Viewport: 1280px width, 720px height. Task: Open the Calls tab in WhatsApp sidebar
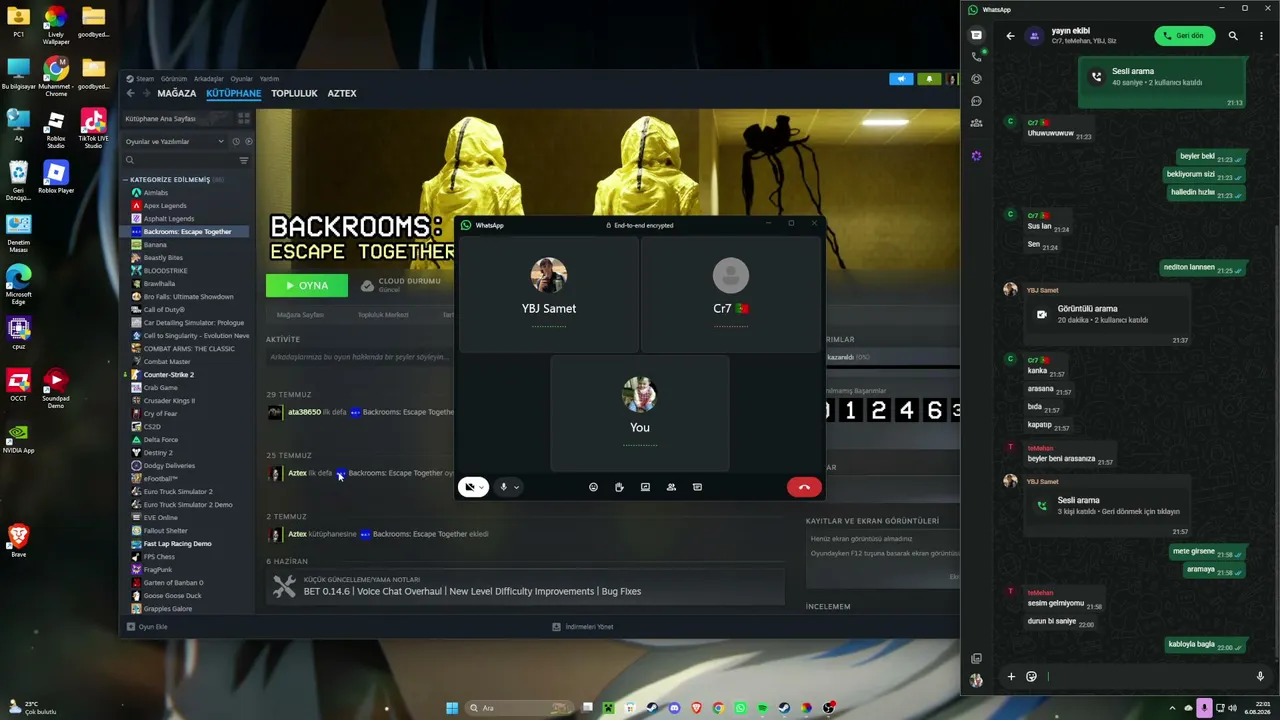tap(977, 57)
